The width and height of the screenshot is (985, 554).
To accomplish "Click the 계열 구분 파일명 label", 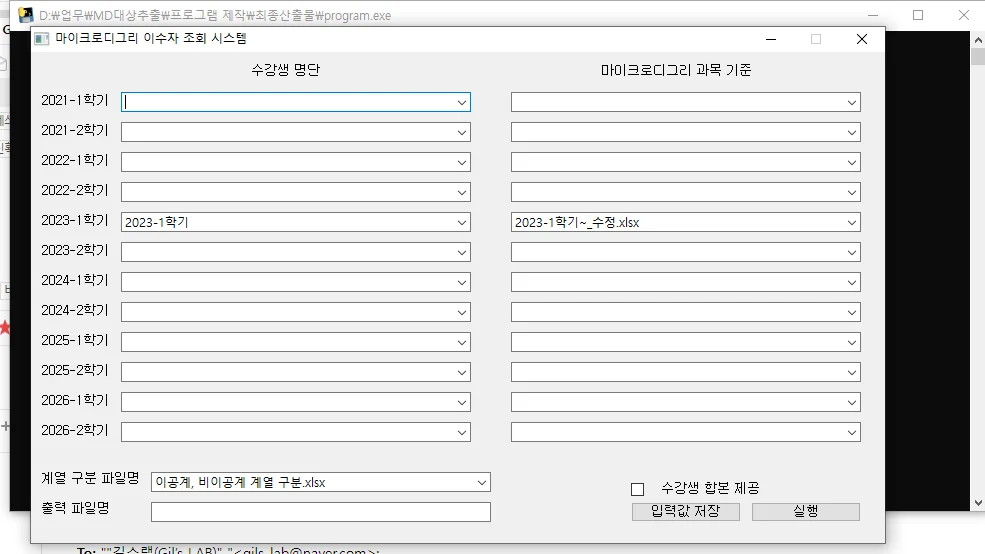I will point(90,478).
